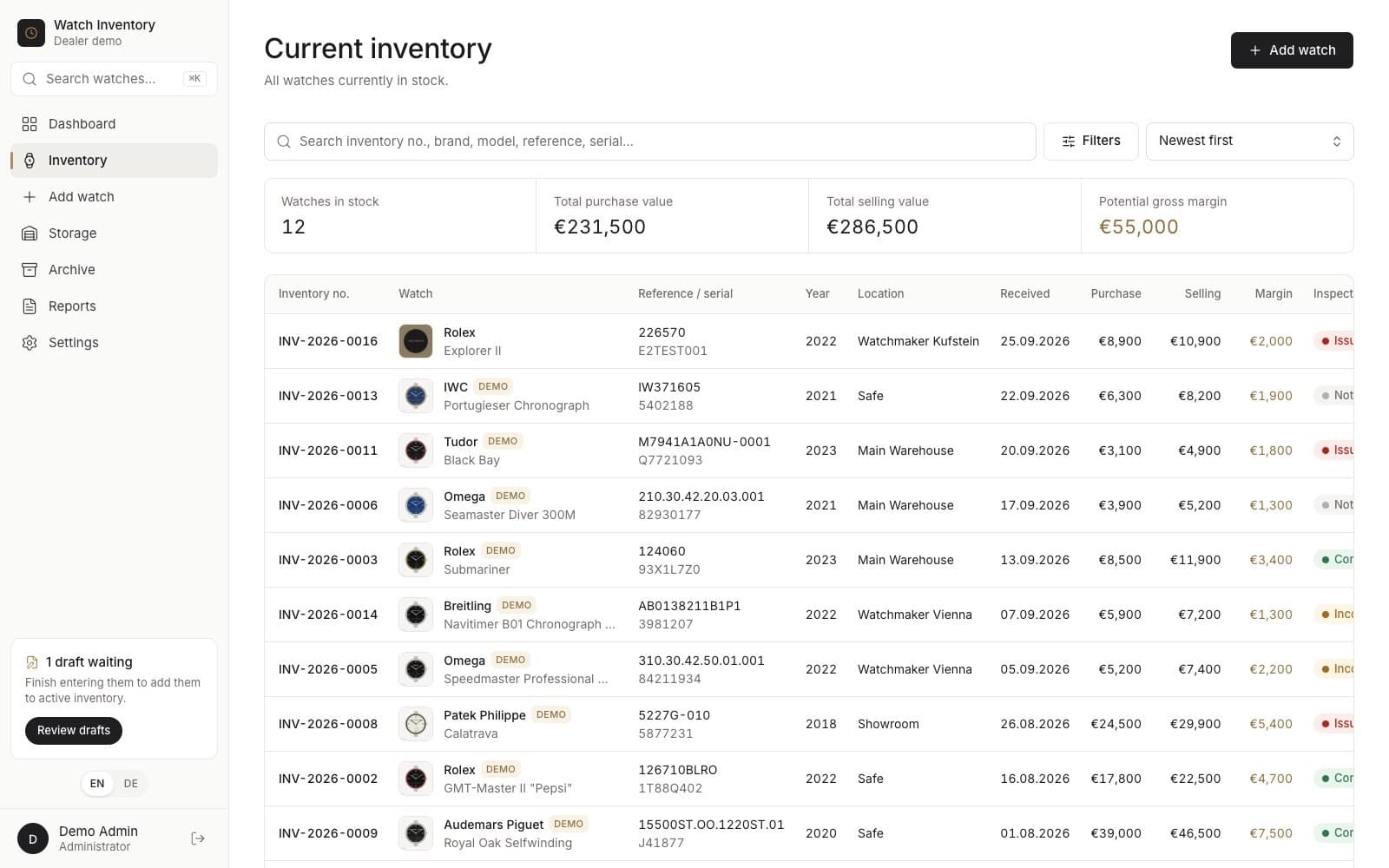
Task: Click the Received column header
Action: tap(1024, 294)
